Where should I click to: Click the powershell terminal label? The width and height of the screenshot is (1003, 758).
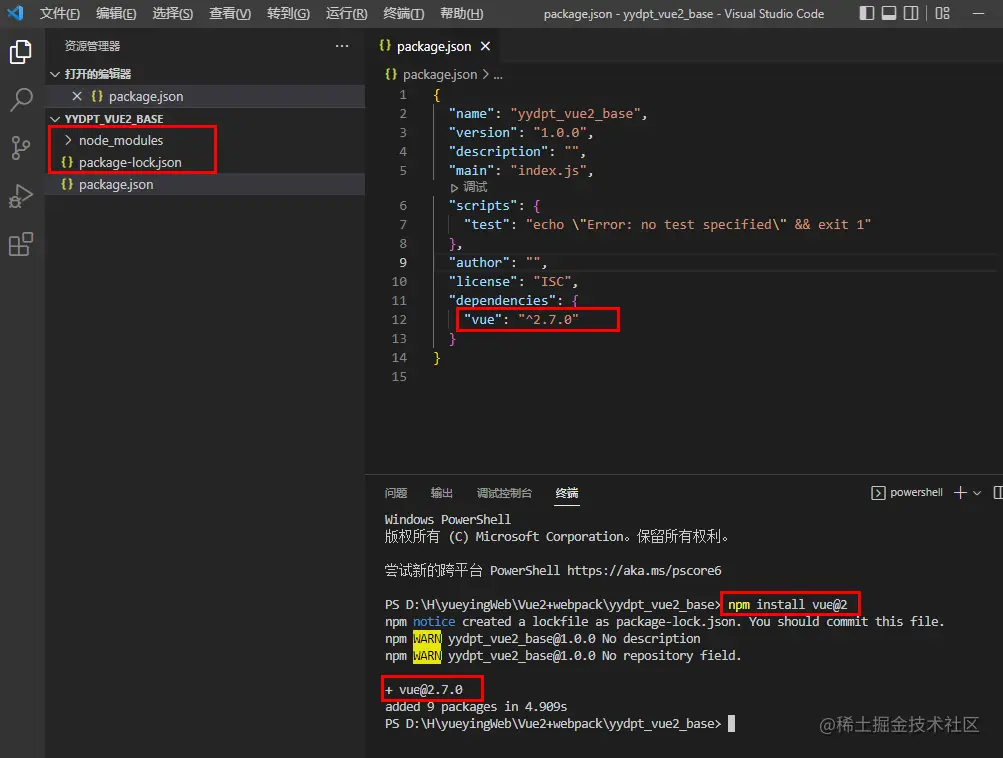pyautogui.click(x=916, y=492)
